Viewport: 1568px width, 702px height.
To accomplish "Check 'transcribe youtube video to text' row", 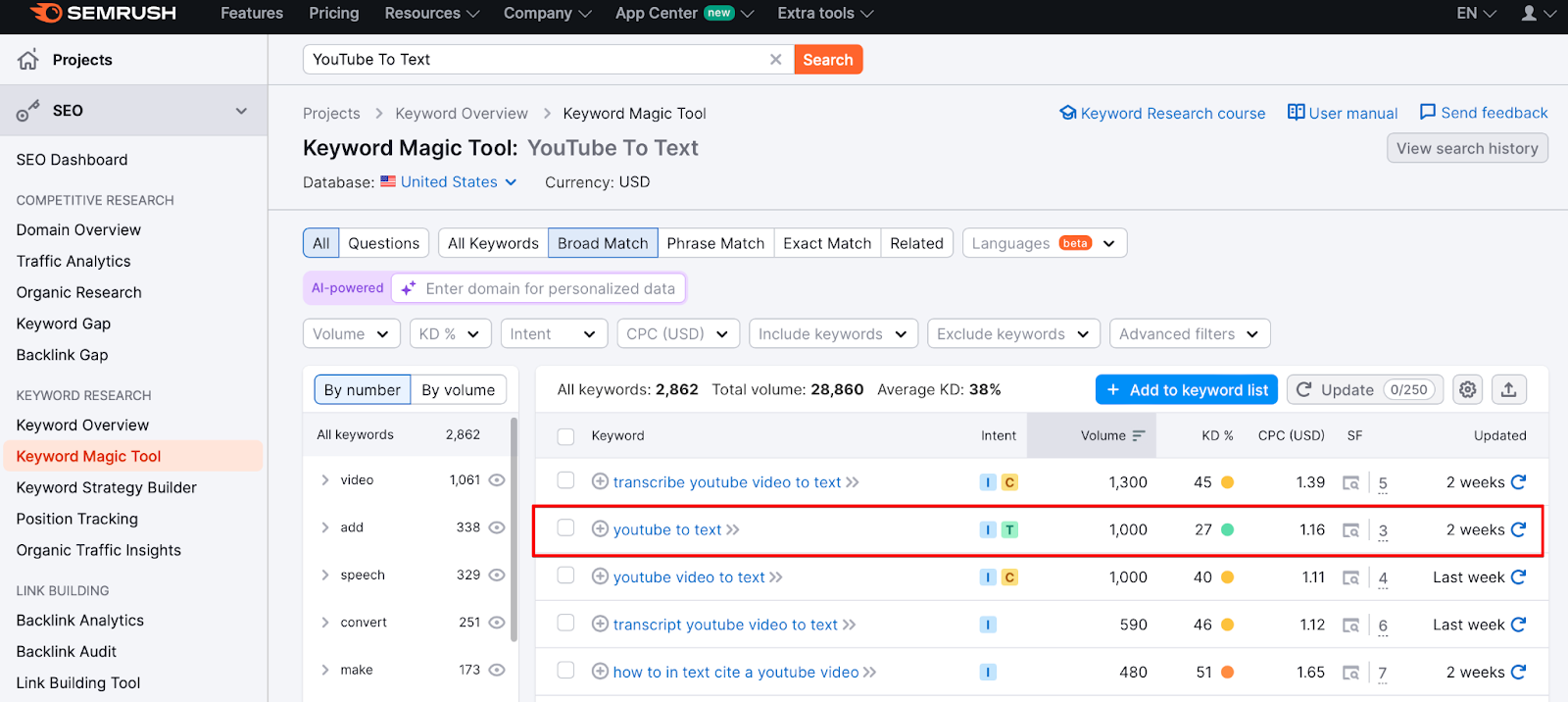I will (x=565, y=480).
